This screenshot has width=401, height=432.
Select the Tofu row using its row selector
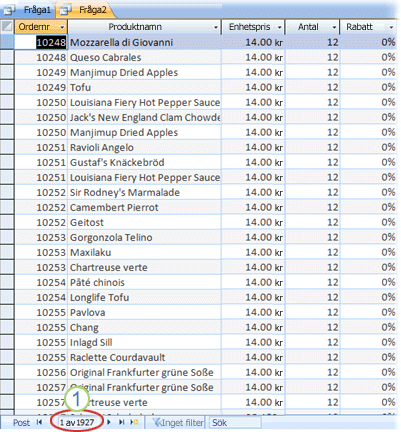coord(7,87)
